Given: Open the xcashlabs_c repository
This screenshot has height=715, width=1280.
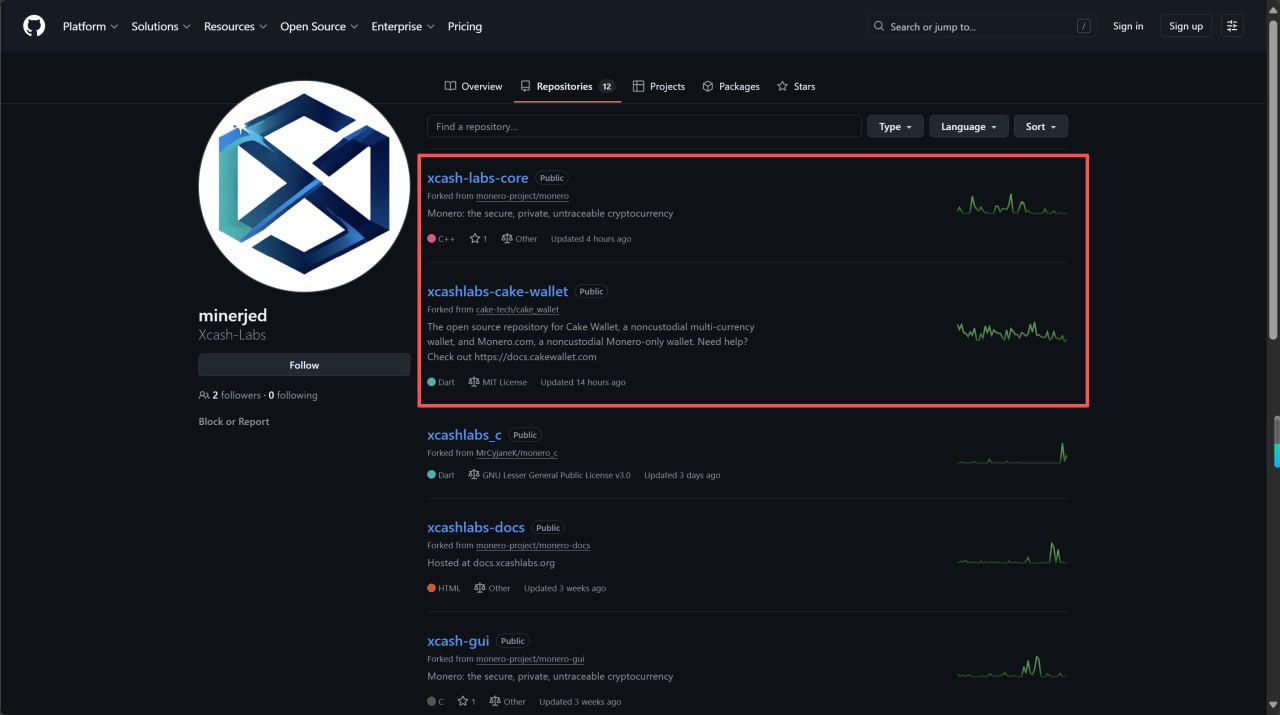Looking at the screenshot, I should 464,435.
